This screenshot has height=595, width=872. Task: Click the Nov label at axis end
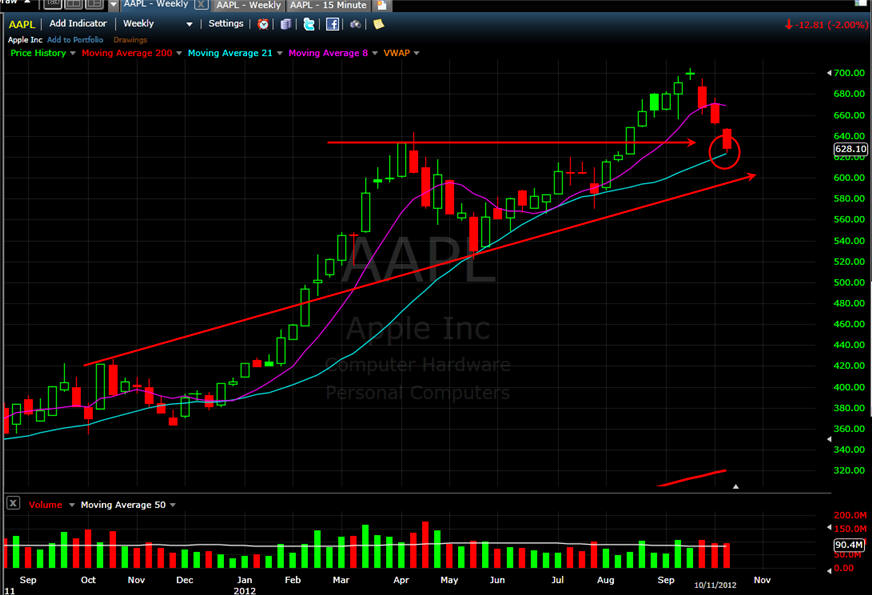pyautogui.click(x=762, y=580)
